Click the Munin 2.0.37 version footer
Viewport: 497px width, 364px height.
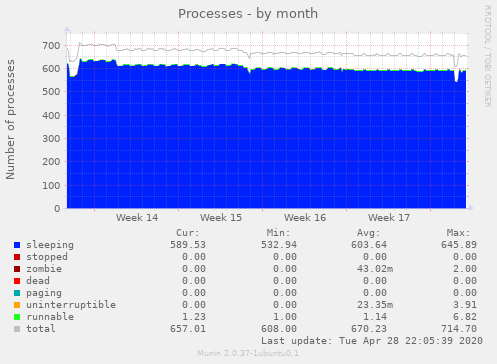pos(248,353)
